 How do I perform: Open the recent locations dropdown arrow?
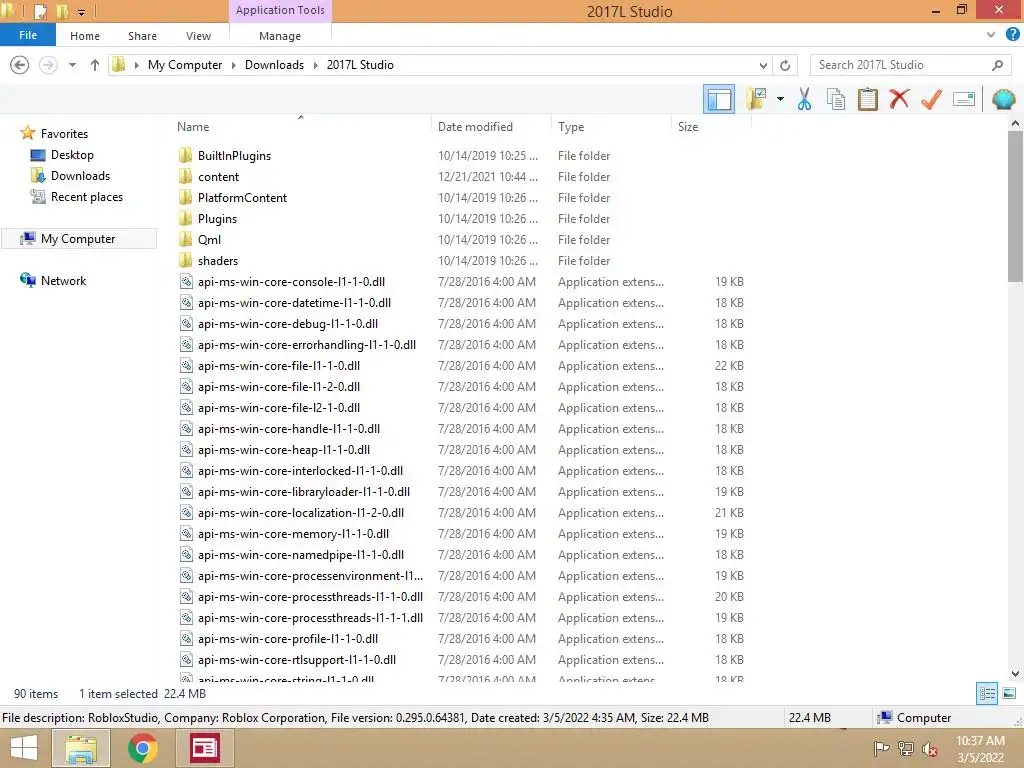point(72,65)
